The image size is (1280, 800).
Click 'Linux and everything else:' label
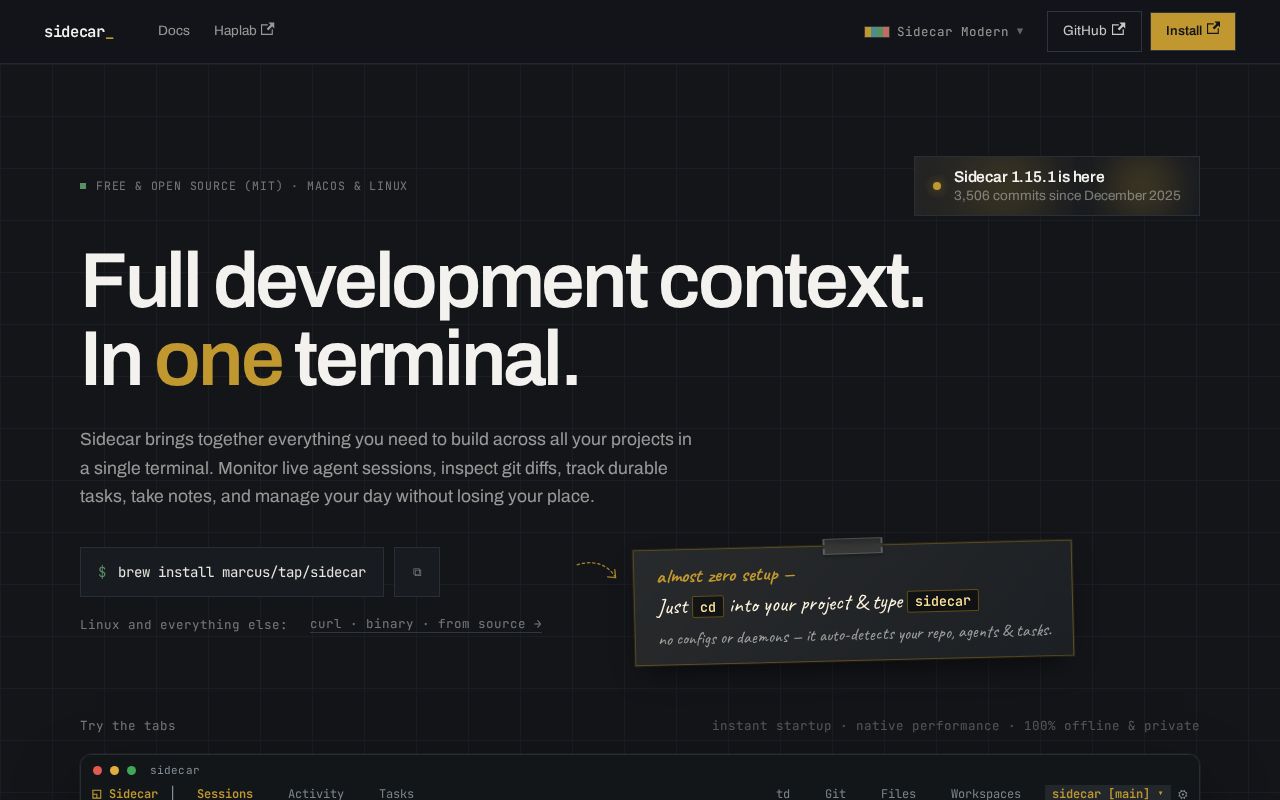click(184, 625)
